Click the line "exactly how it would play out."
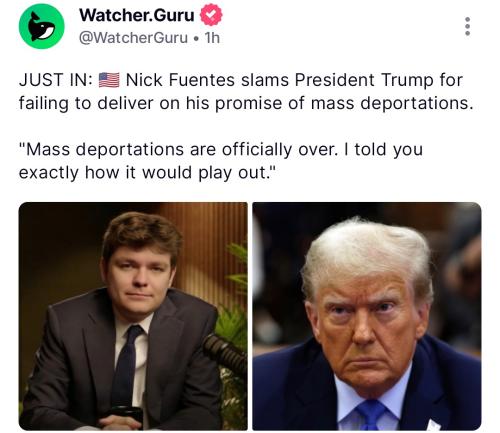Screen dimensions: 500x433 148,173
